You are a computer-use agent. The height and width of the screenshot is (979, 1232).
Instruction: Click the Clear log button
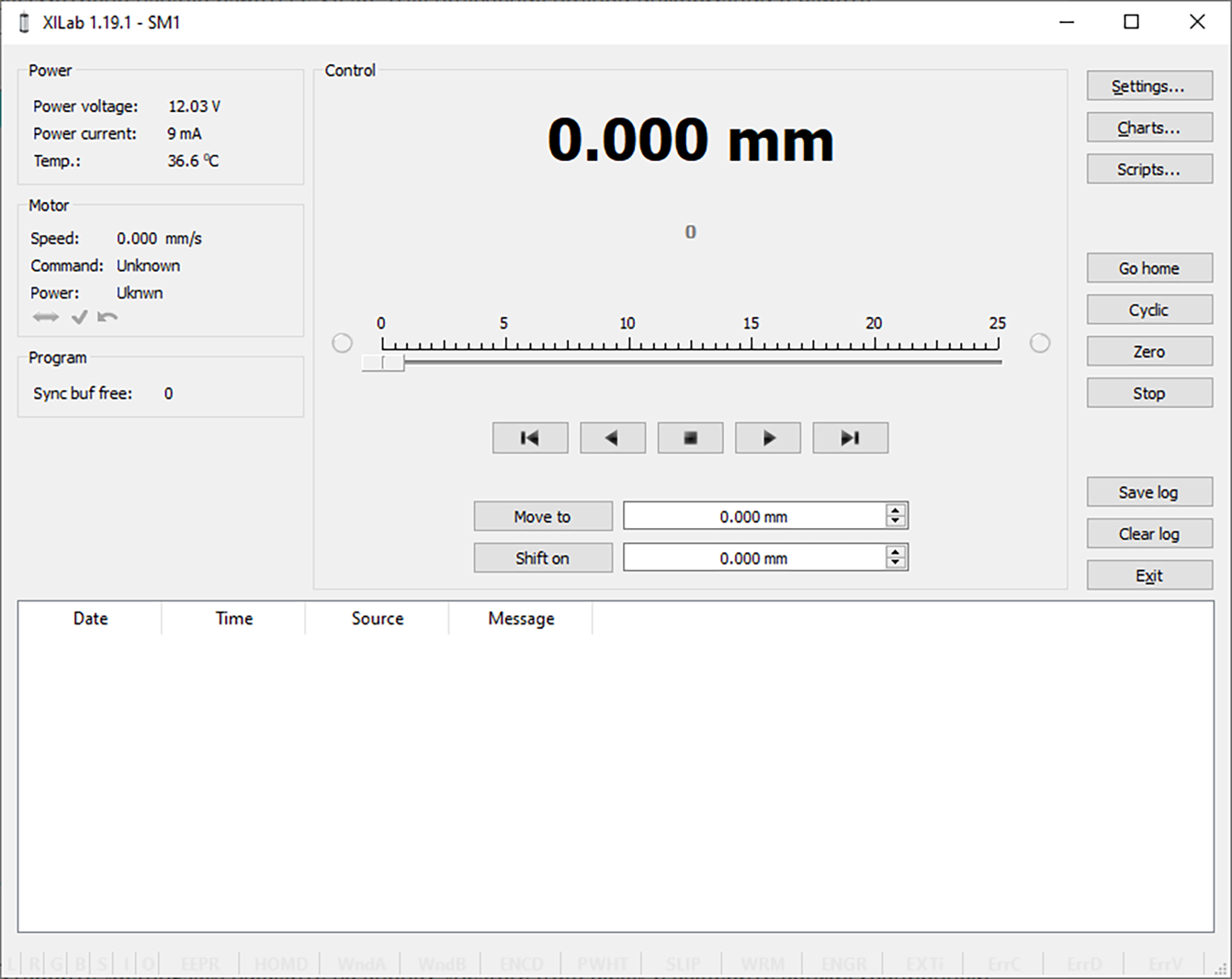1148,534
